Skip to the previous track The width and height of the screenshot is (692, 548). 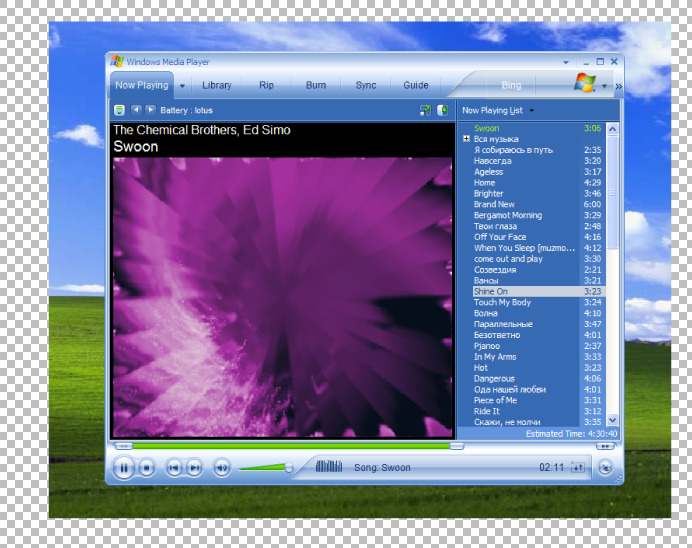174,468
